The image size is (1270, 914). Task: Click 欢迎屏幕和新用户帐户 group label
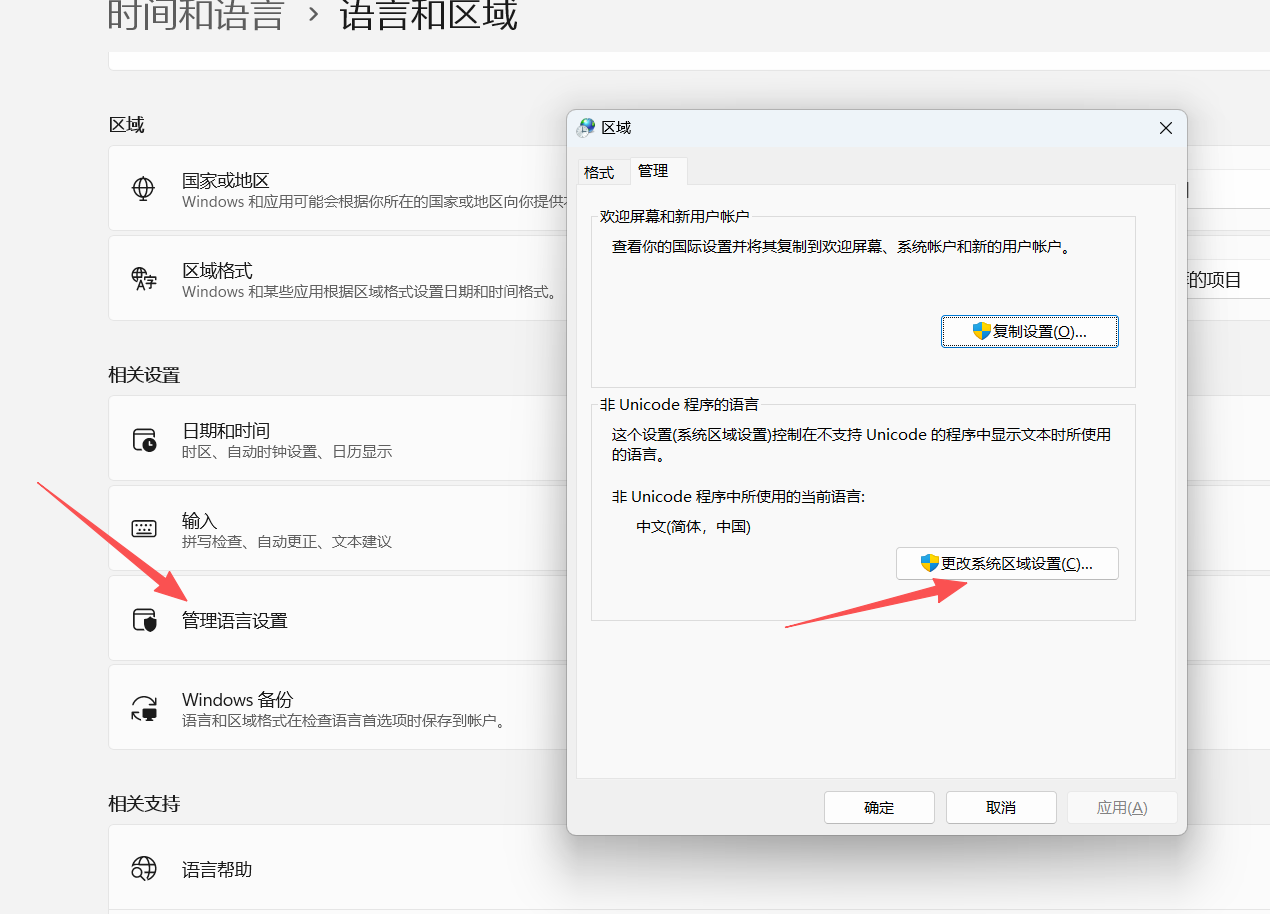[674, 216]
